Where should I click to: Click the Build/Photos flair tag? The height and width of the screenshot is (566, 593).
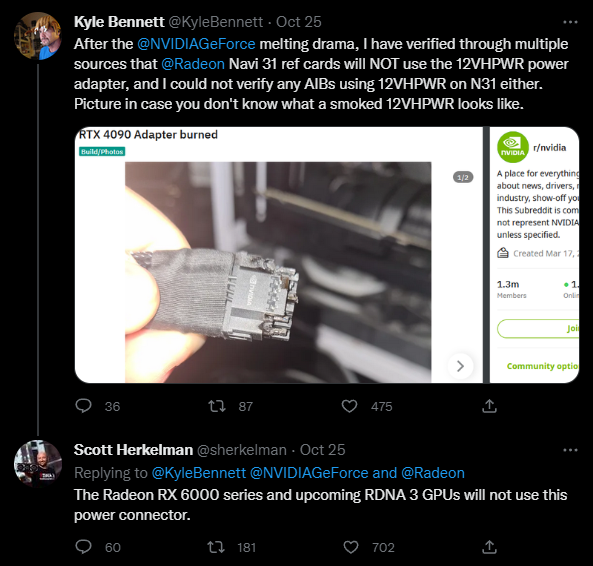tap(102, 152)
